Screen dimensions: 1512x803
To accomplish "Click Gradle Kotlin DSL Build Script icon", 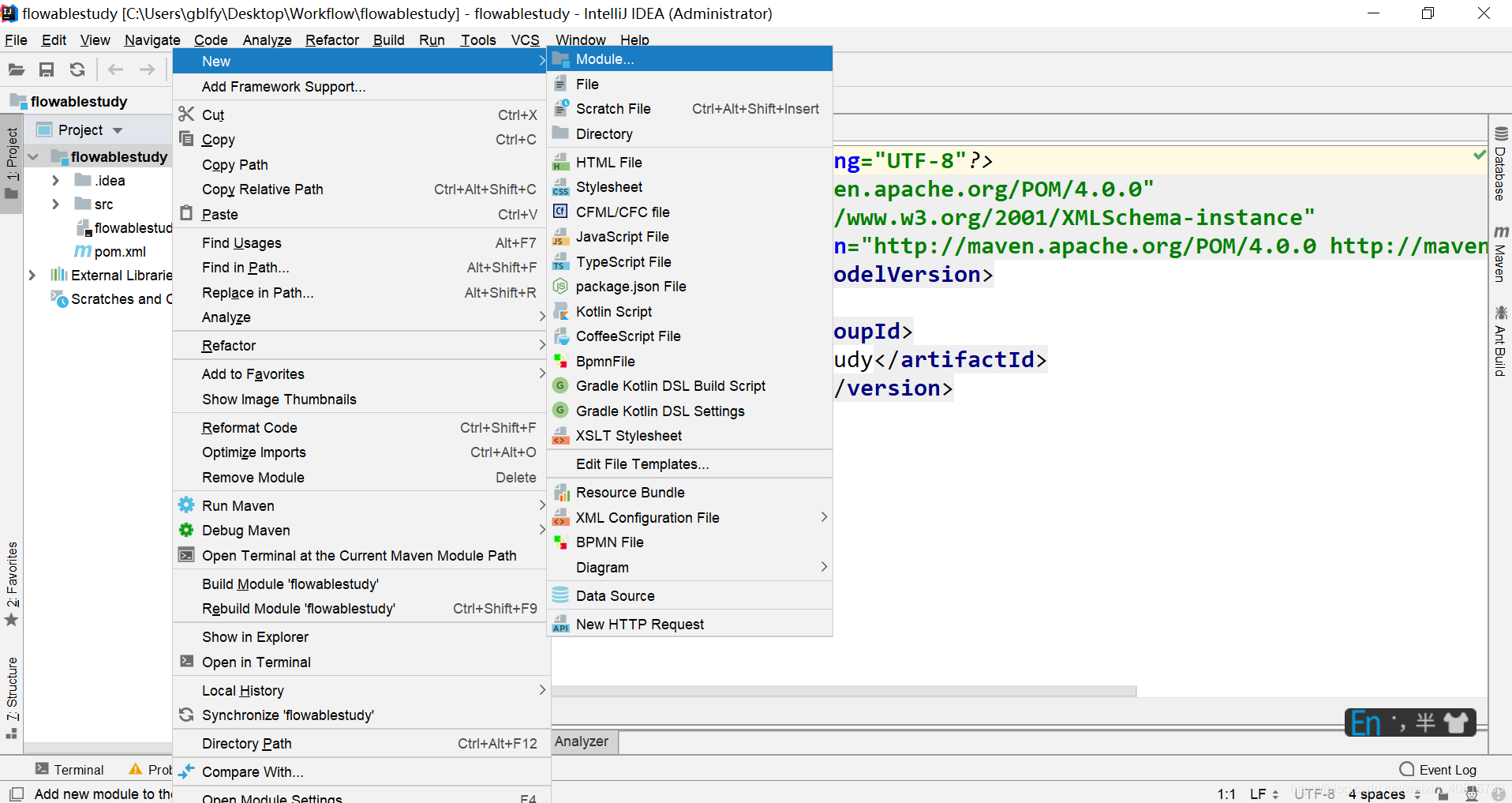I will pos(560,386).
